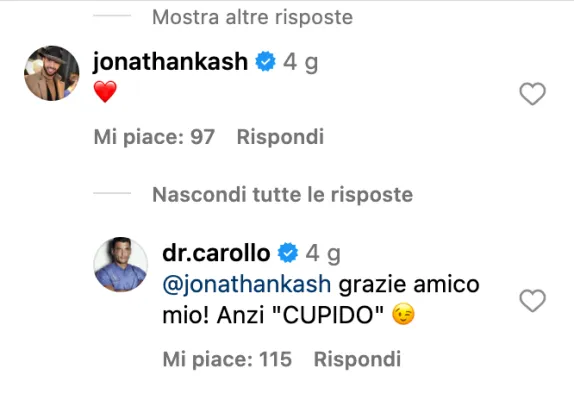The image size is (574, 400).
Task: Reply to dr.carollo's comment using Rispondi
Action: pos(357,359)
